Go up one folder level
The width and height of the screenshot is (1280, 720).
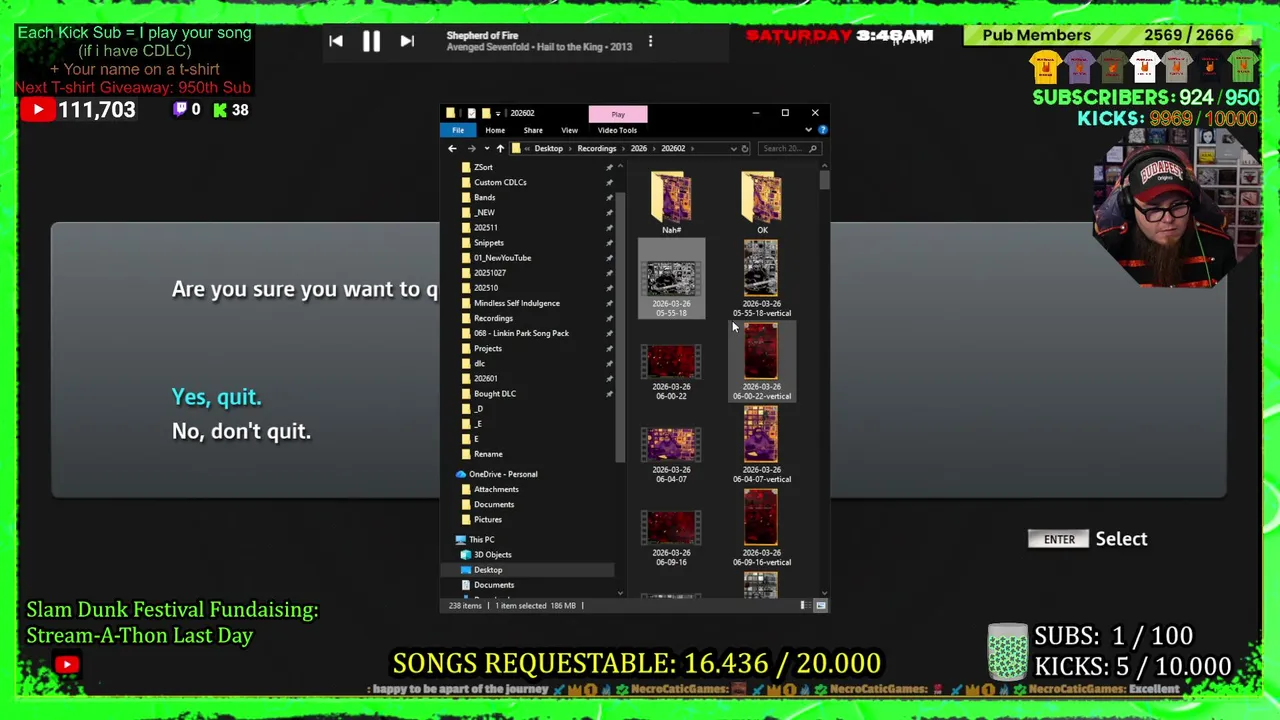(x=500, y=148)
